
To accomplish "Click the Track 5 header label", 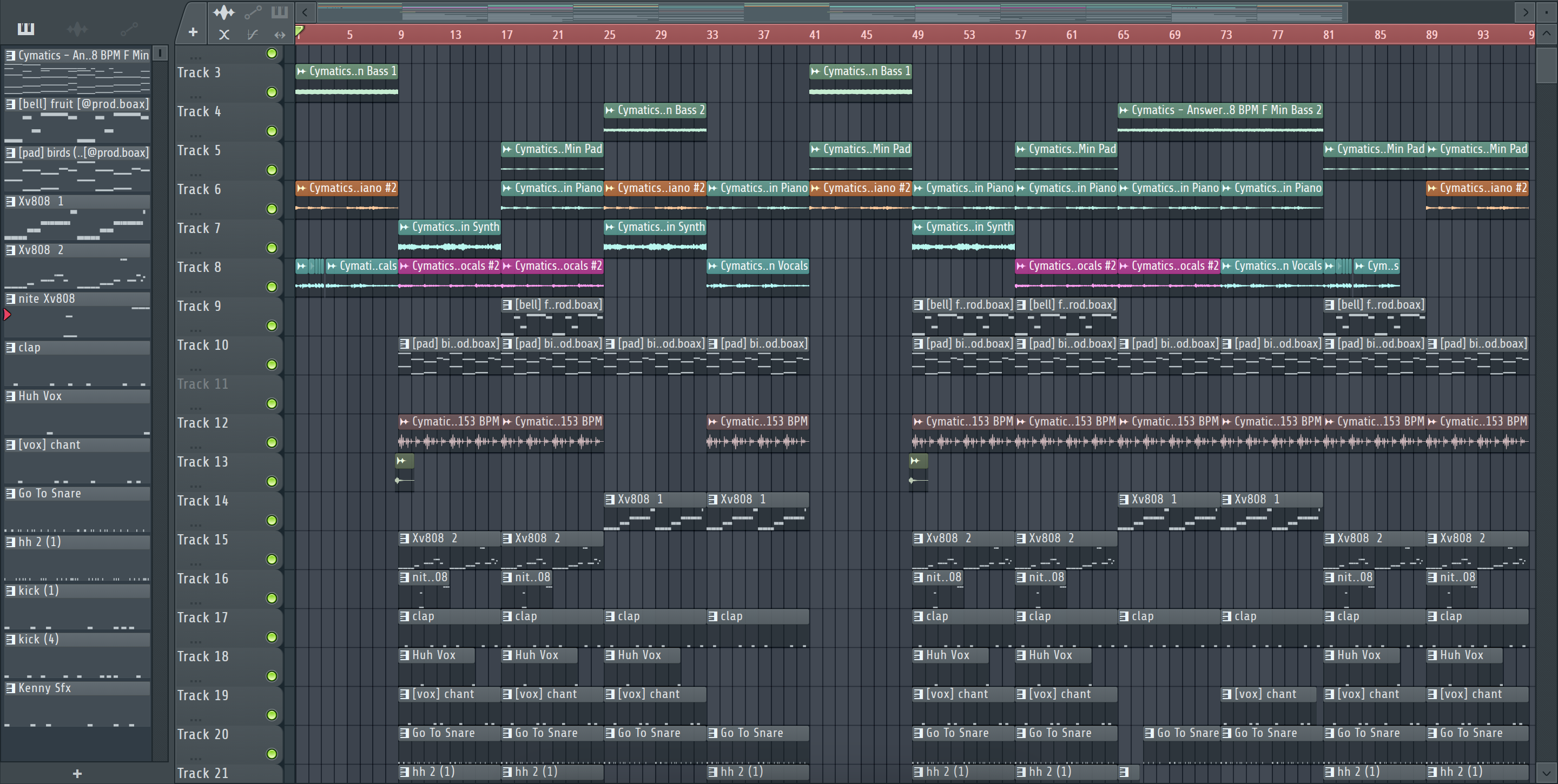I will [199, 150].
